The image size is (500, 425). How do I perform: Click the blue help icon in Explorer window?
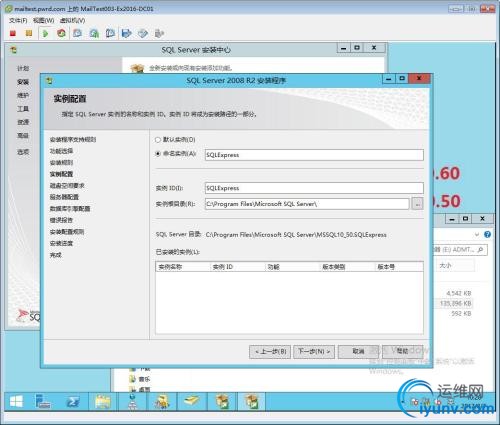[487, 234]
